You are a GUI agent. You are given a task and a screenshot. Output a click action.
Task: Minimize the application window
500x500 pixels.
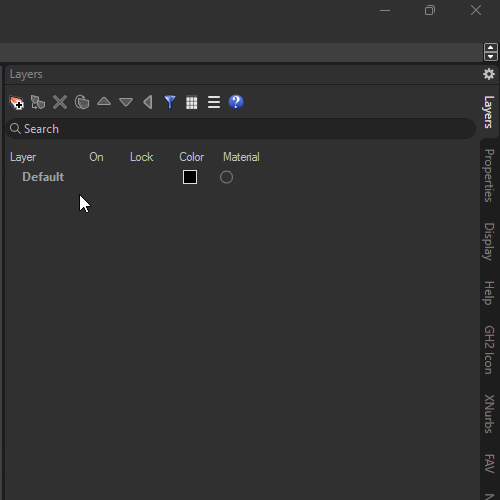click(385, 11)
